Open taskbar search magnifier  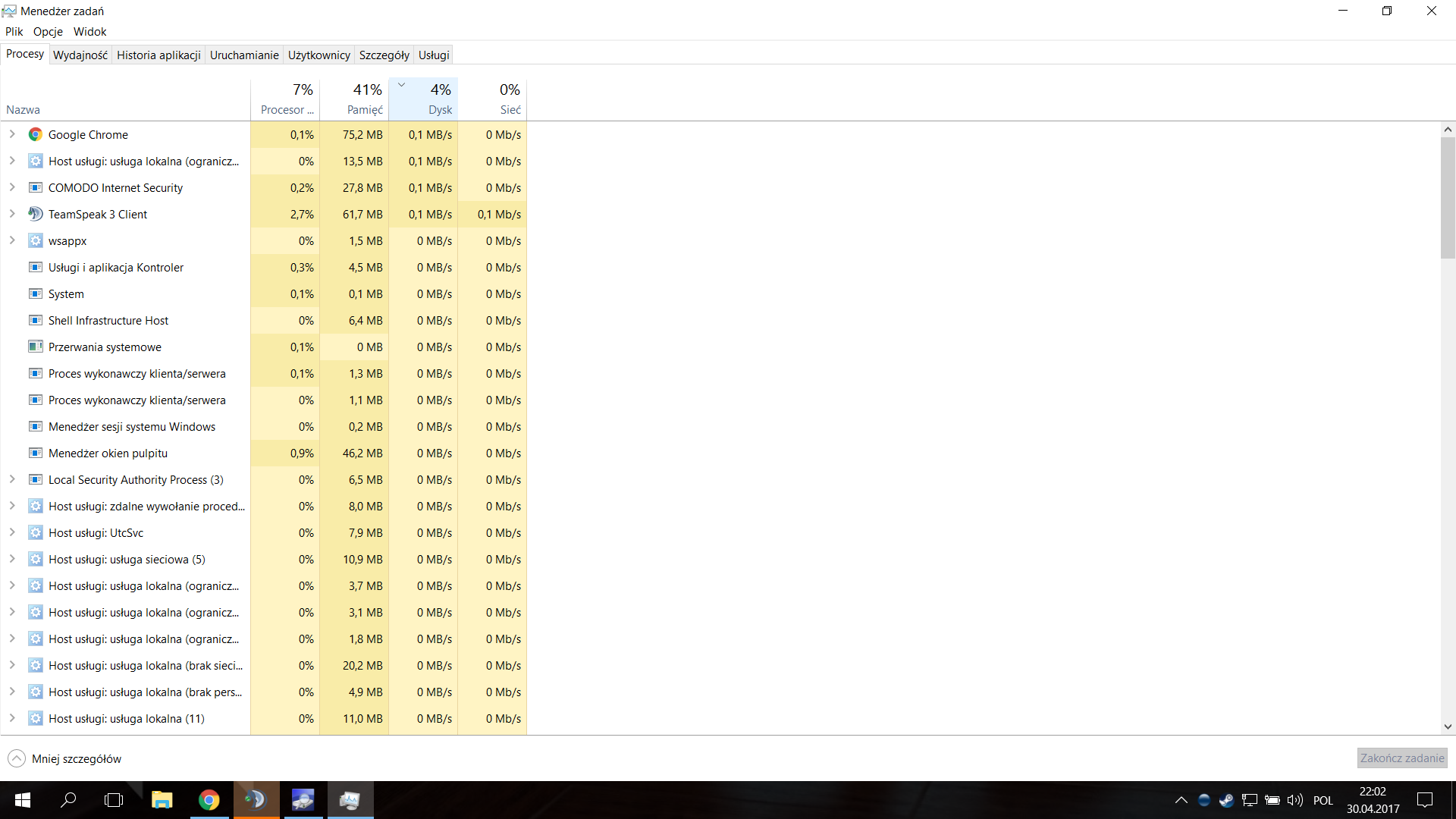coord(68,800)
